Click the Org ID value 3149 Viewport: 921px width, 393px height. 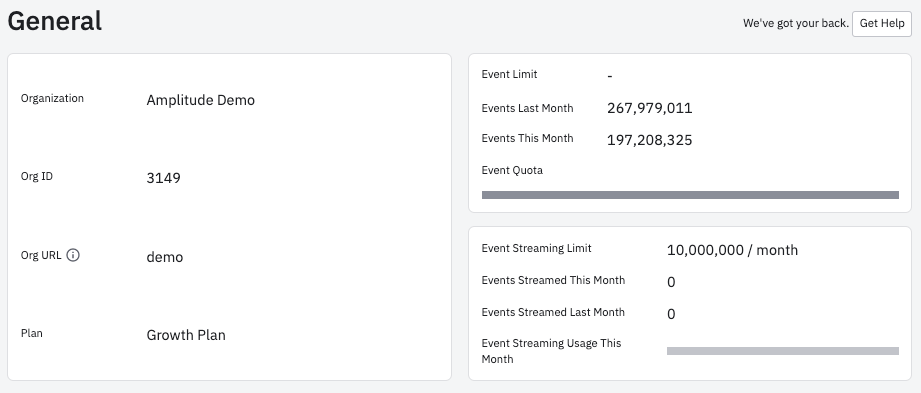163,178
